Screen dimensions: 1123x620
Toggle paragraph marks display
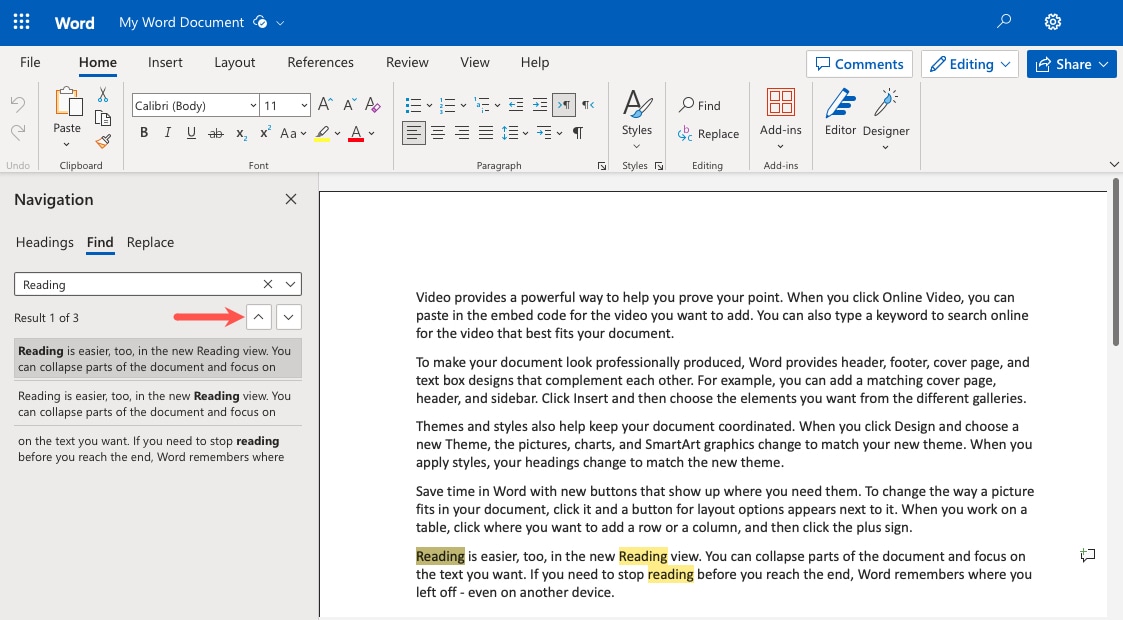(577, 131)
